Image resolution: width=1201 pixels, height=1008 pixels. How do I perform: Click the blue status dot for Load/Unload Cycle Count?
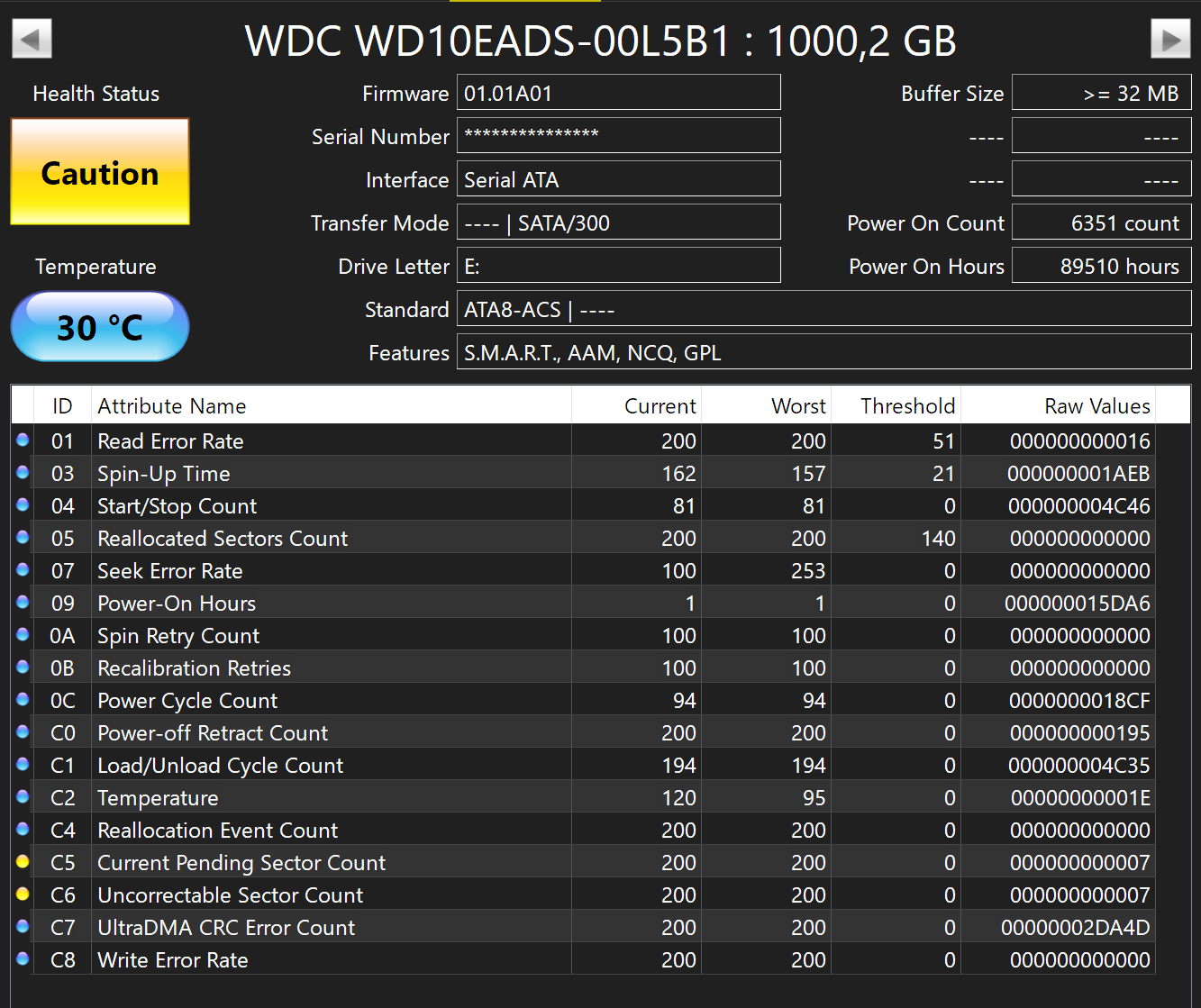(23, 765)
